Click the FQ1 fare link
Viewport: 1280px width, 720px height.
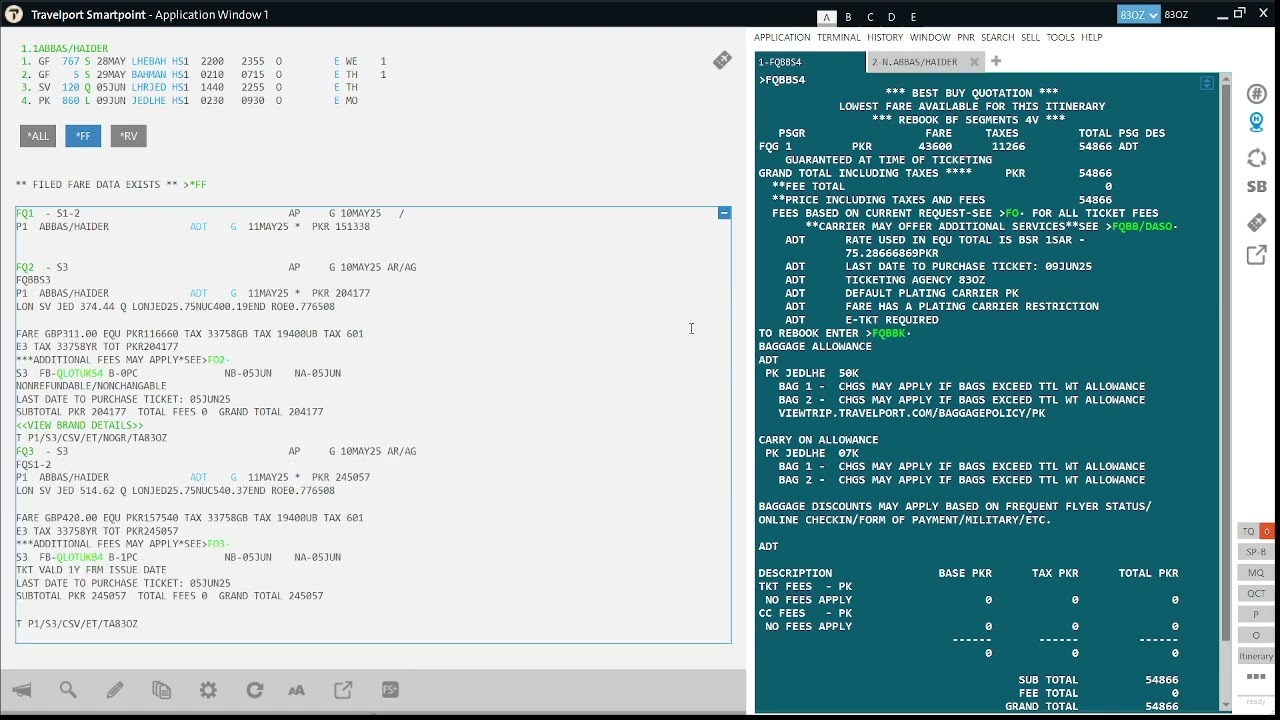tap(25, 213)
